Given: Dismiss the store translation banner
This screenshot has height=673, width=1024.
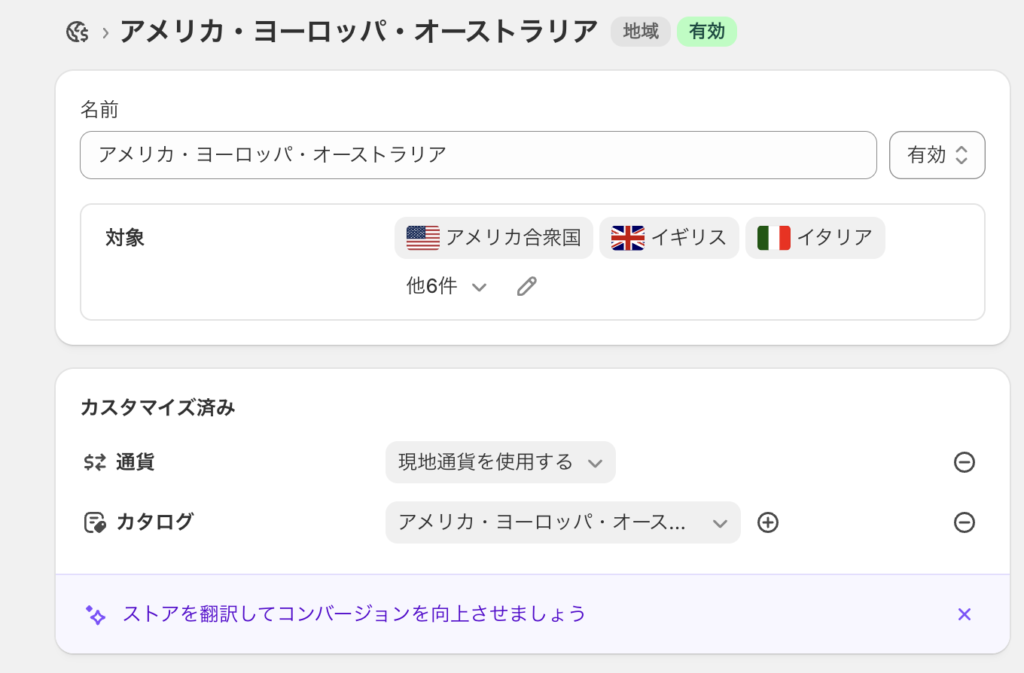Looking at the screenshot, I should pyautogui.click(x=964, y=614).
